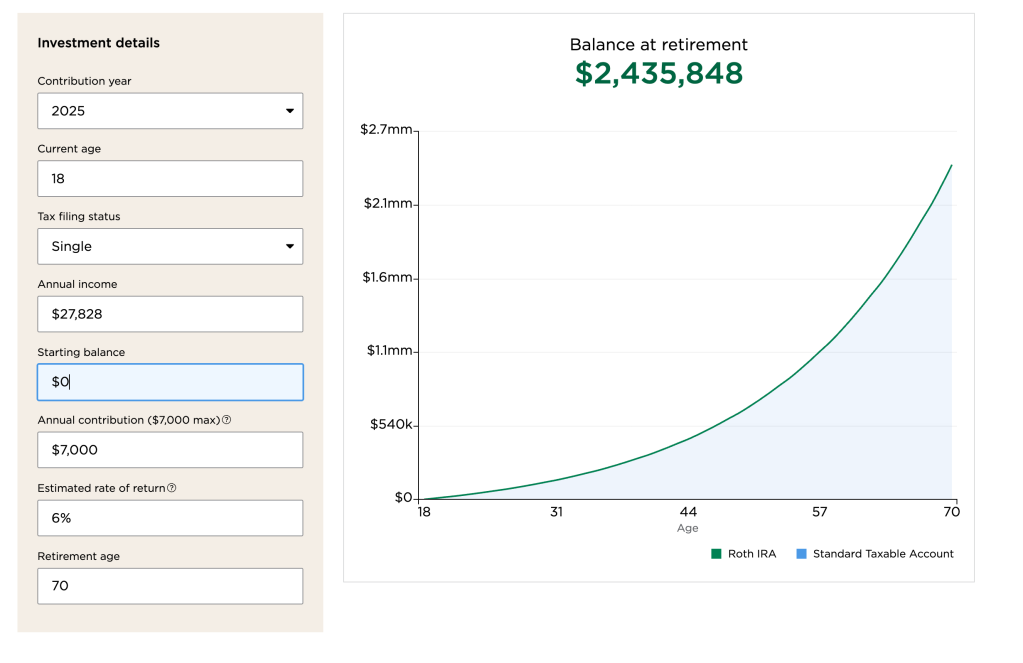Select the Annual income field showing $27,828
Image resolution: width=1023 pixels, height=663 pixels.
pyautogui.click(x=170, y=314)
